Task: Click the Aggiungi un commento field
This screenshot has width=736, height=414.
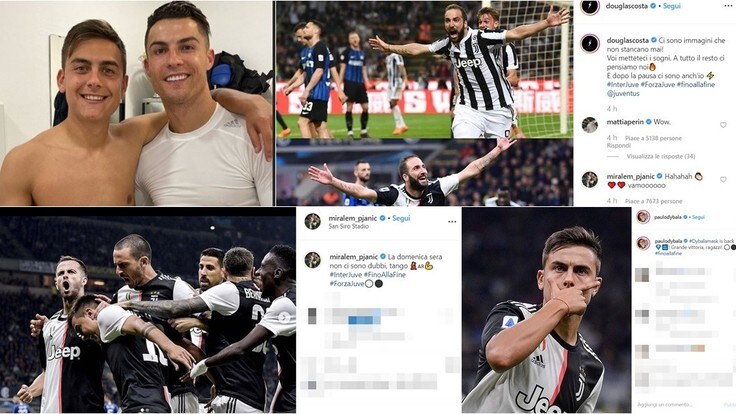Action: pyautogui.click(x=664, y=405)
